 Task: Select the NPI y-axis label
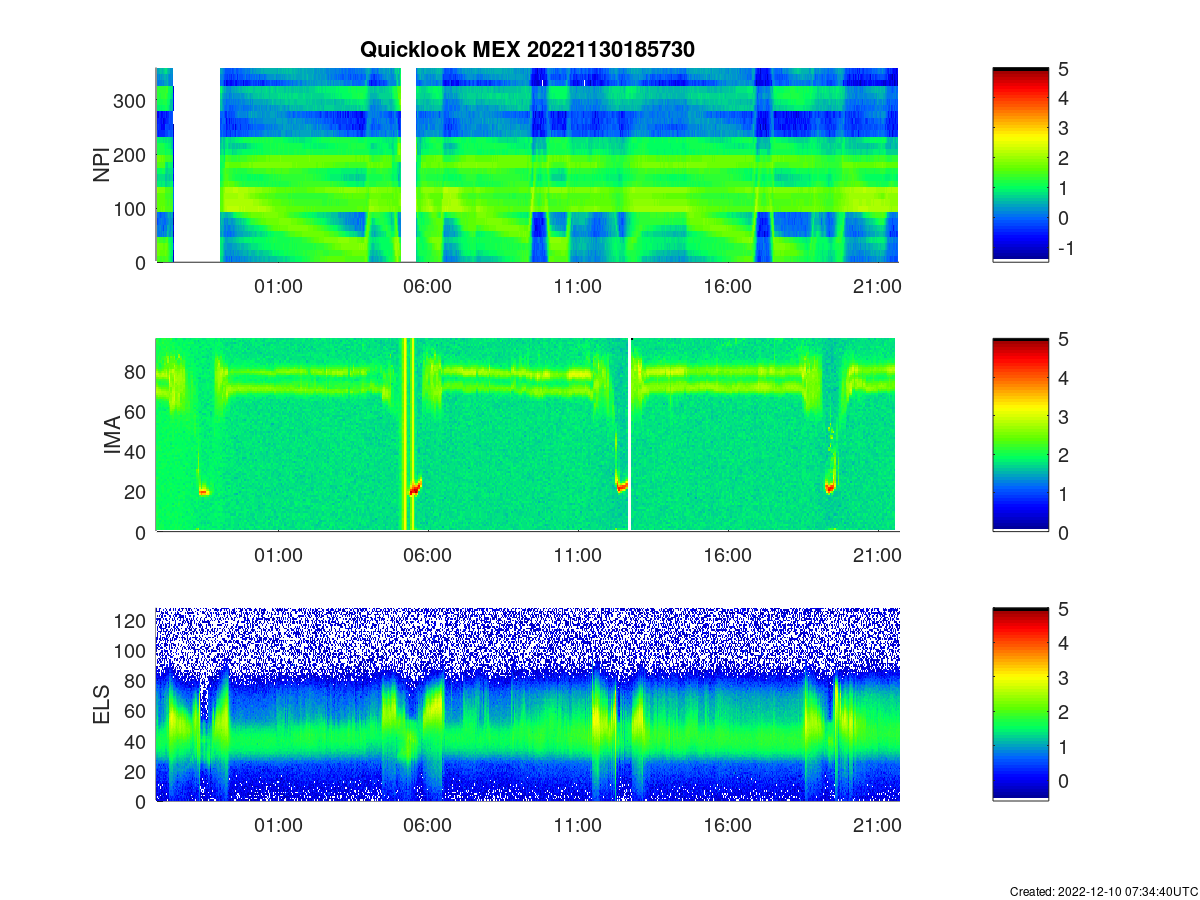click(x=102, y=165)
